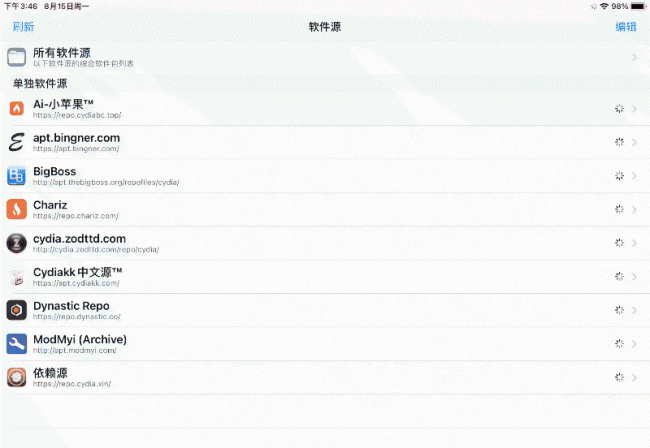The width and height of the screenshot is (650, 448).
Task: Tap the 98% battery percentage
Action: [x=620, y=6]
